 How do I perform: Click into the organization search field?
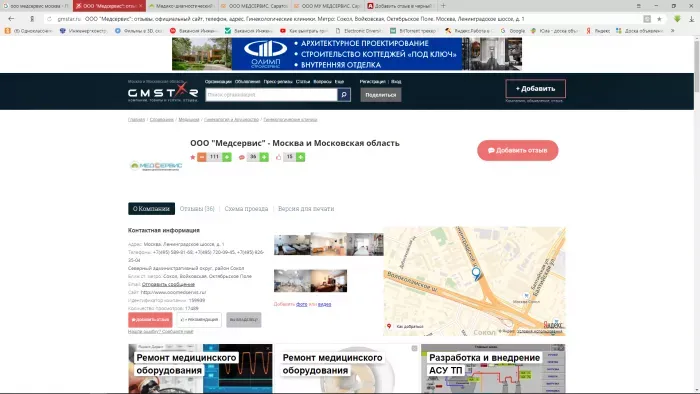[x=271, y=95]
